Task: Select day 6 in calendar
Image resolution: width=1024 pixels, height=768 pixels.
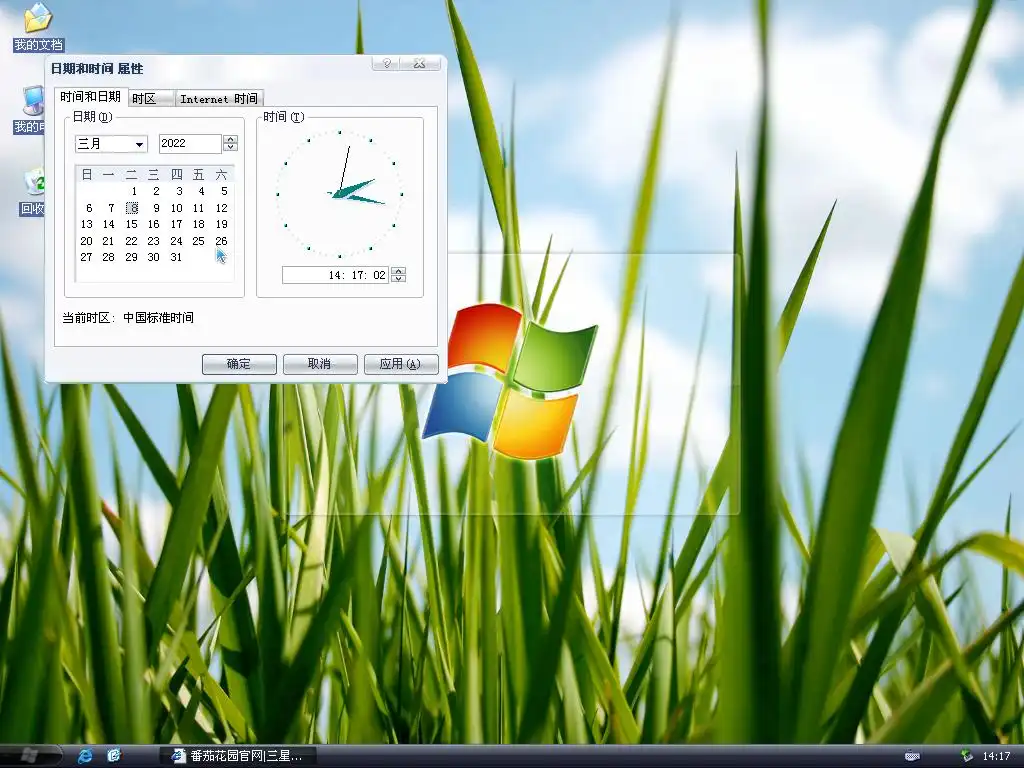Action: point(89,208)
